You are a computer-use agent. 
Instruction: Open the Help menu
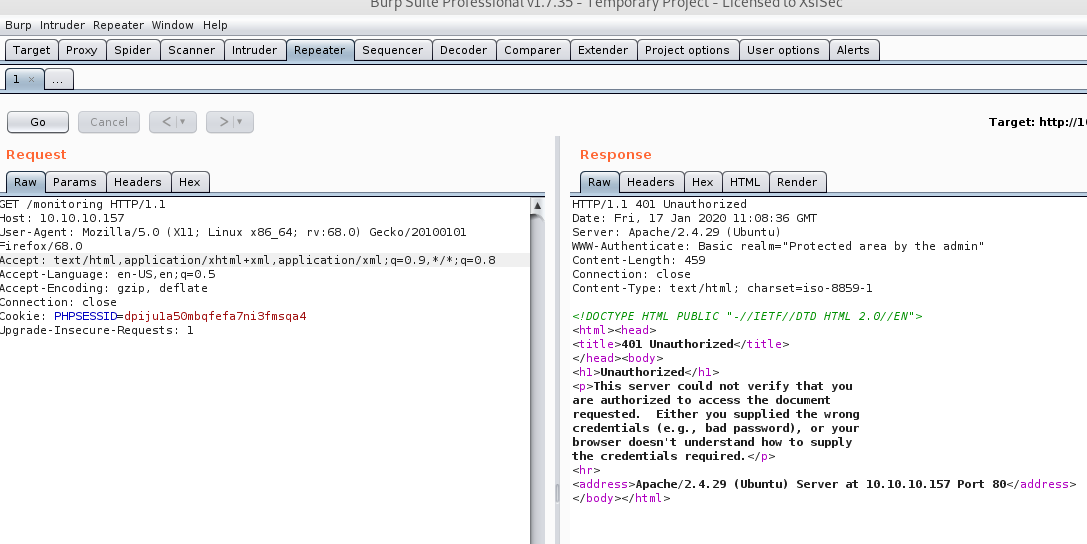click(x=215, y=25)
